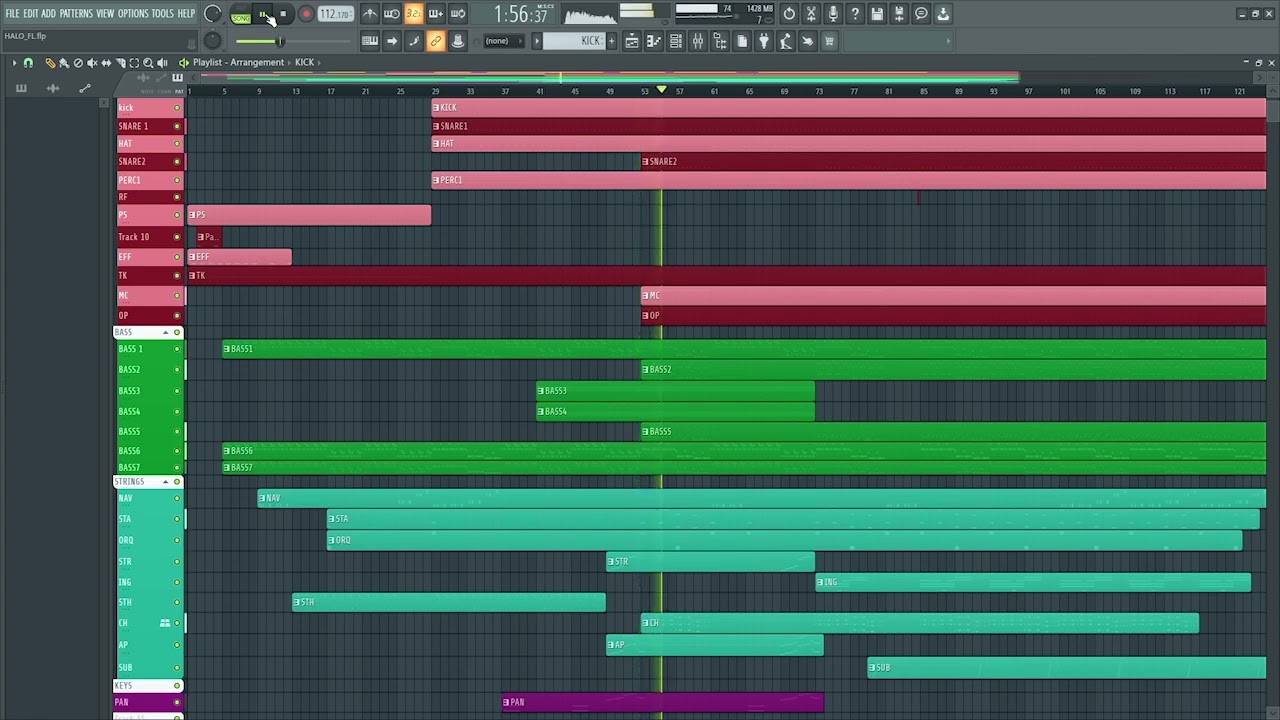Select the playlist slip tool
Image resolution: width=1280 pixels, height=720 pixels.
pos(106,63)
